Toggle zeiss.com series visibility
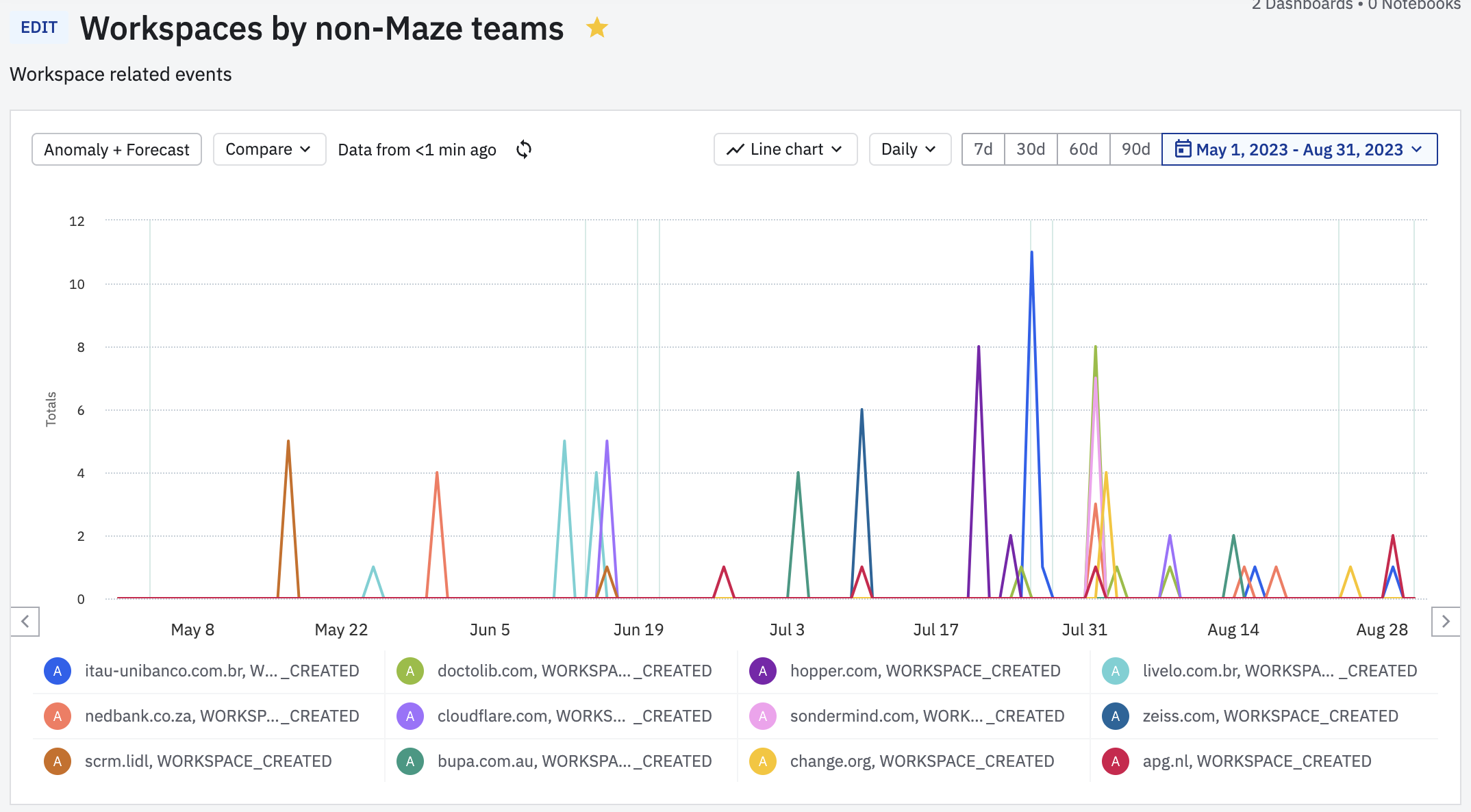1471x812 pixels. (x=1270, y=716)
